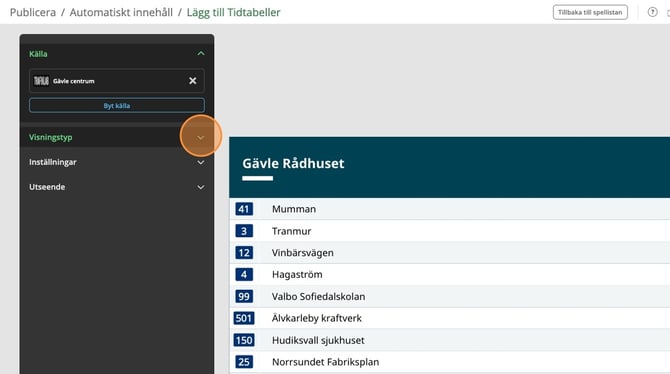This screenshot has height=374, width=670.
Task: Click line badge 25
Action: coord(244,362)
